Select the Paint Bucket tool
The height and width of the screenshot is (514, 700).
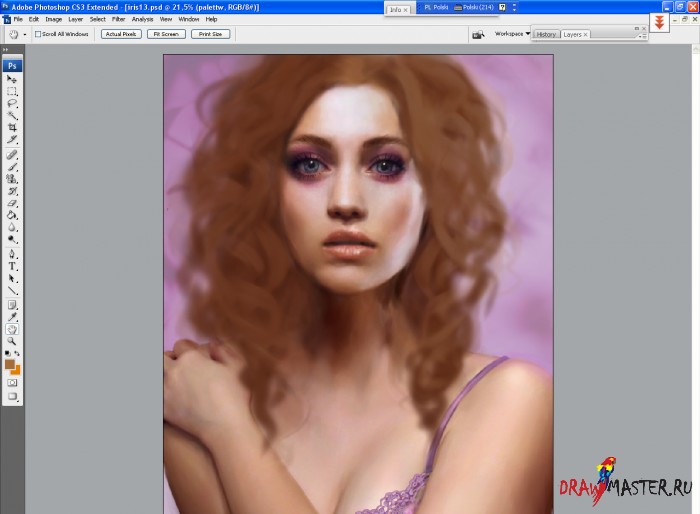[12, 215]
